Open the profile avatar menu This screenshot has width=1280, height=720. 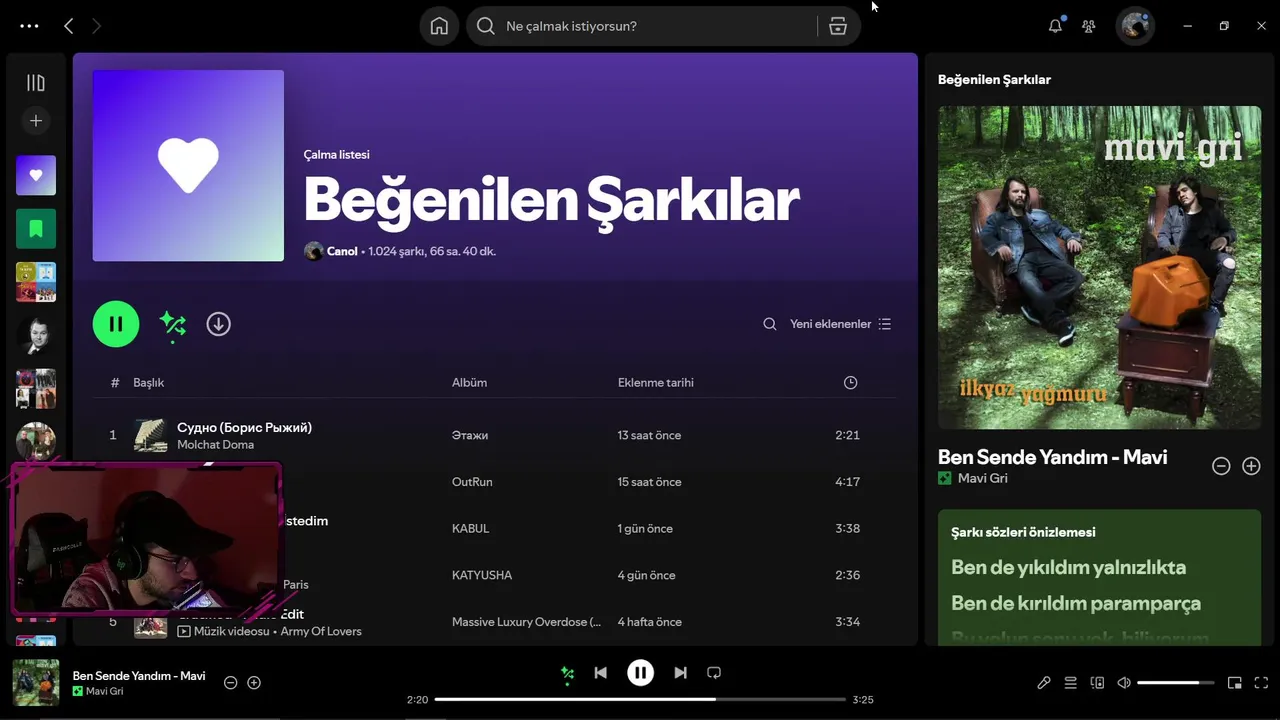click(1135, 26)
